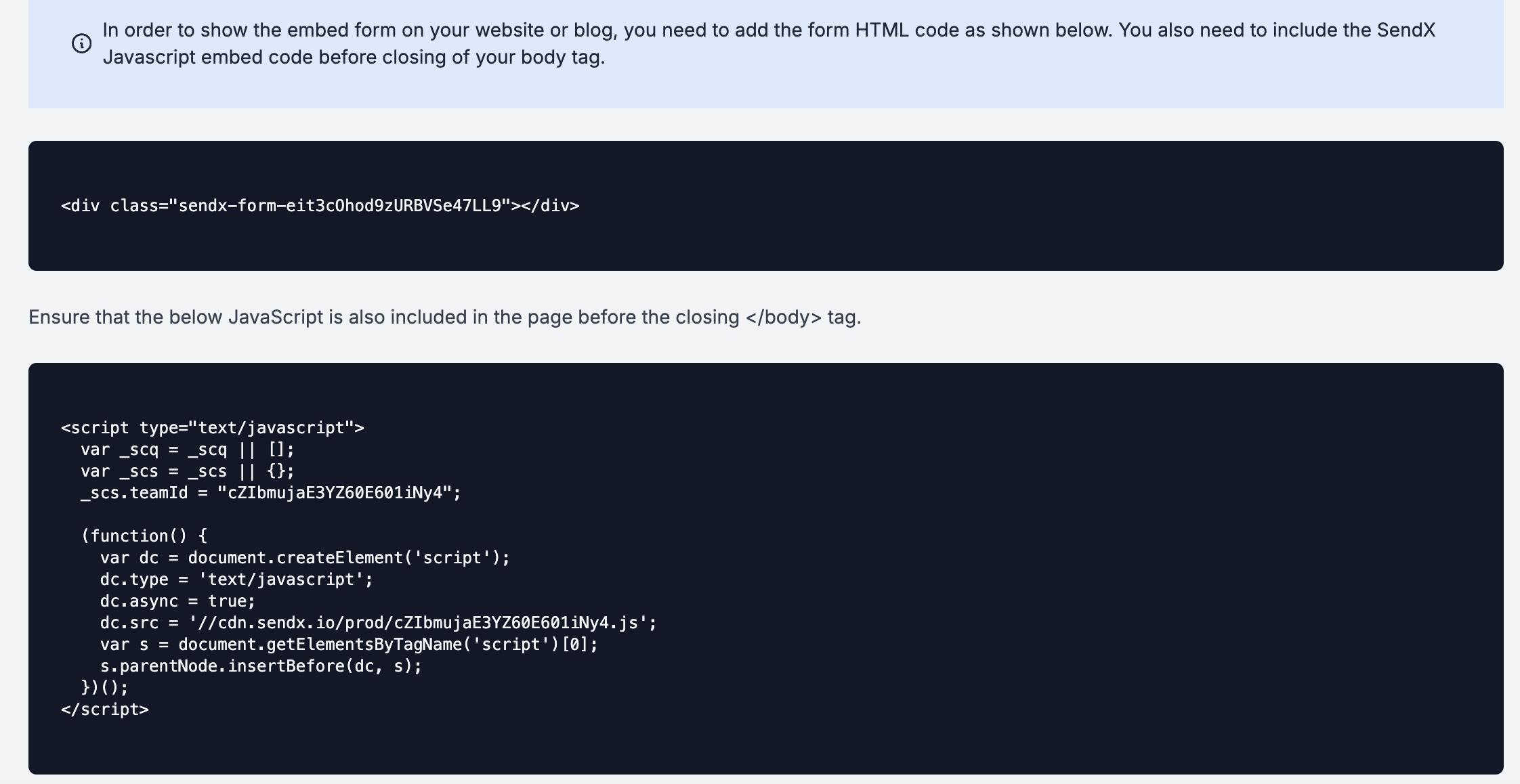Click the _scs.teamId assignment line
Screen dimensions: 1520x784
click(x=271, y=493)
